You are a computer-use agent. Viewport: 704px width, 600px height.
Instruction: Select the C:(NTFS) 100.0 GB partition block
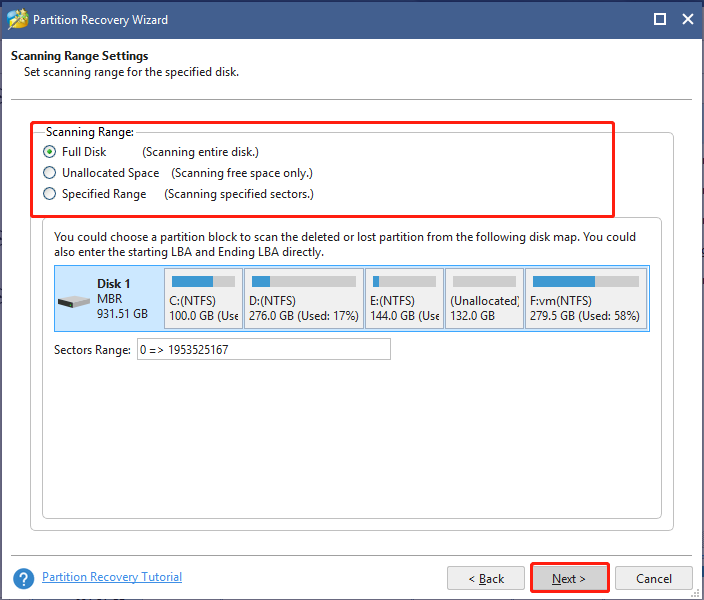(203, 299)
